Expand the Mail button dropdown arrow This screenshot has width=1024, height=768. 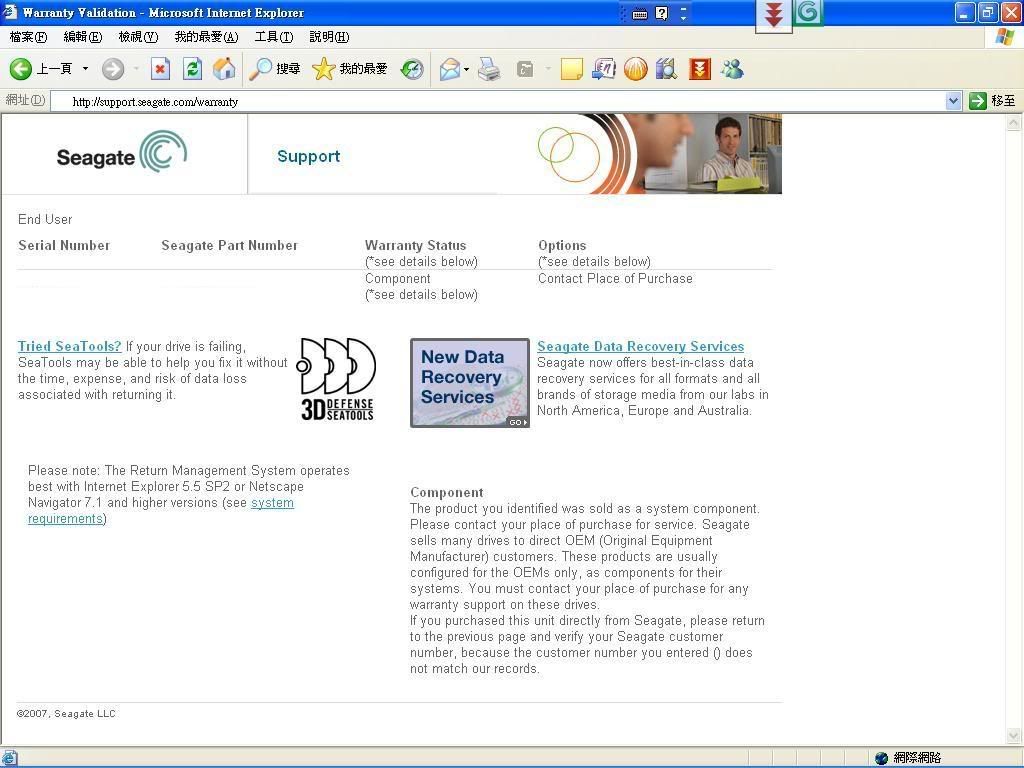click(x=466, y=70)
